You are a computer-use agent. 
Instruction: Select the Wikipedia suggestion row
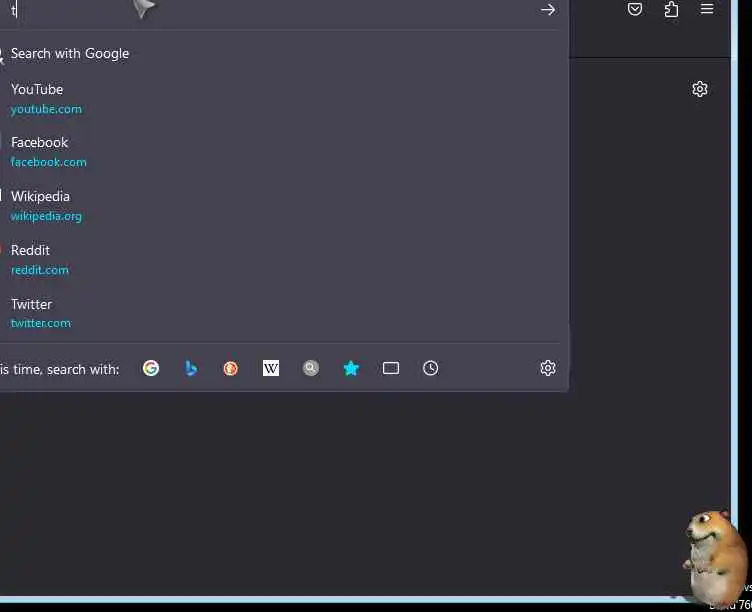pyautogui.click(x=280, y=206)
